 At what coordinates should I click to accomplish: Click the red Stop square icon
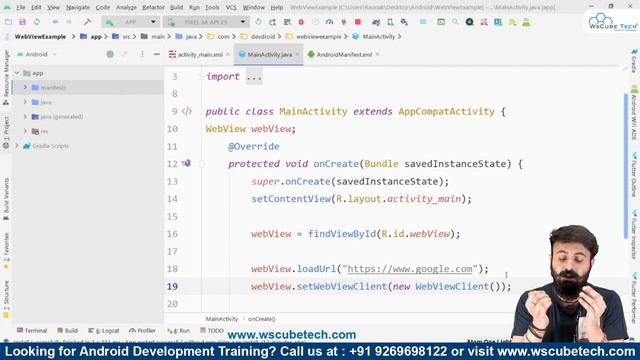point(358,22)
